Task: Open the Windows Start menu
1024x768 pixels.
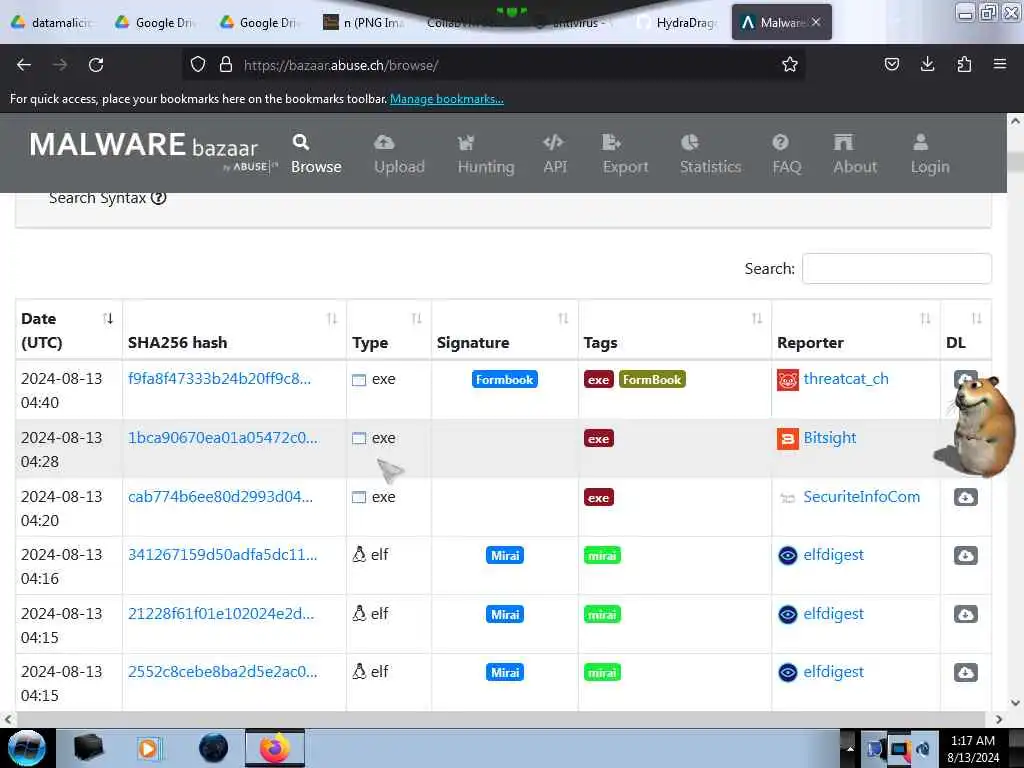Action: click(x=26, y=748)
